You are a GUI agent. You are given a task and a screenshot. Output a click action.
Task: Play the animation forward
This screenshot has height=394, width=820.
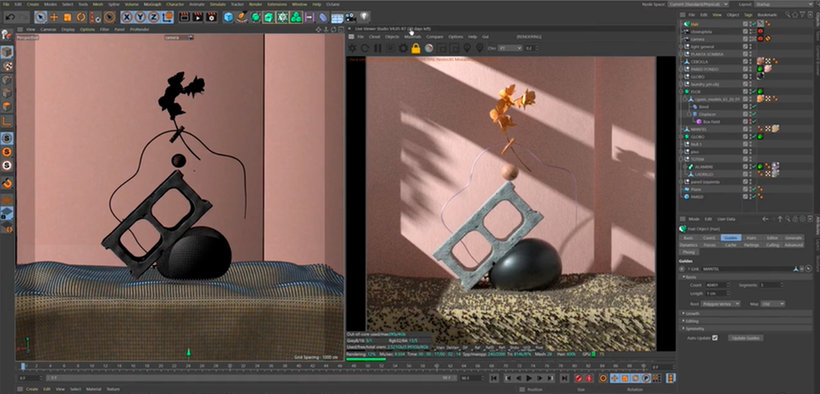coord(529,378)
